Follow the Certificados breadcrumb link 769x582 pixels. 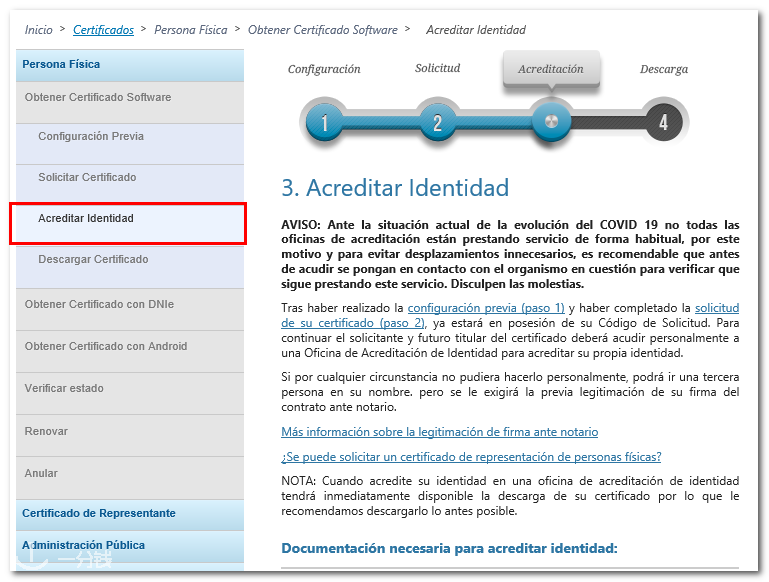(x=103, y=30)
